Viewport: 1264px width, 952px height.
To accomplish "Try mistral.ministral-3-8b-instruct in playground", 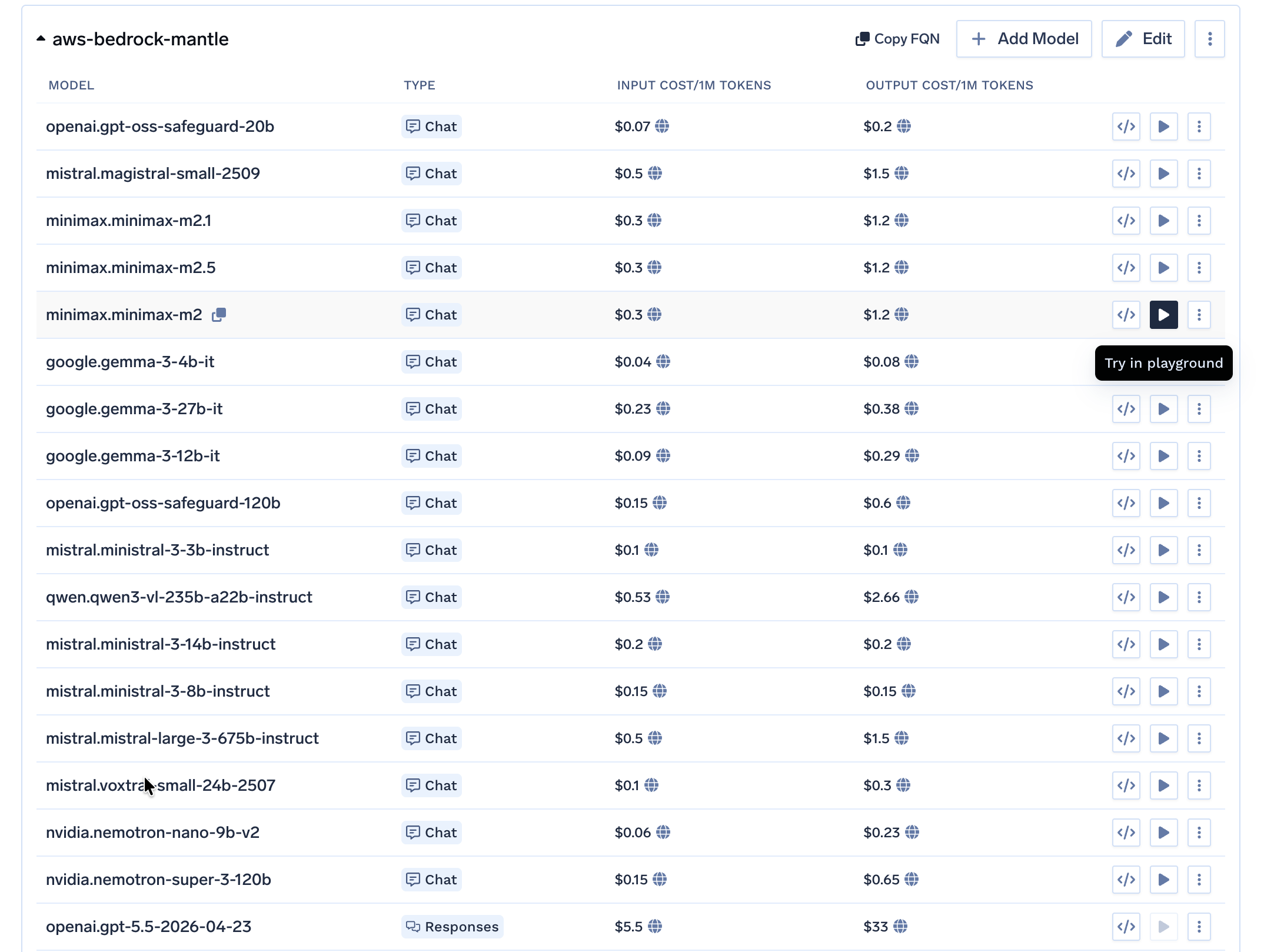I will 1163,691.
